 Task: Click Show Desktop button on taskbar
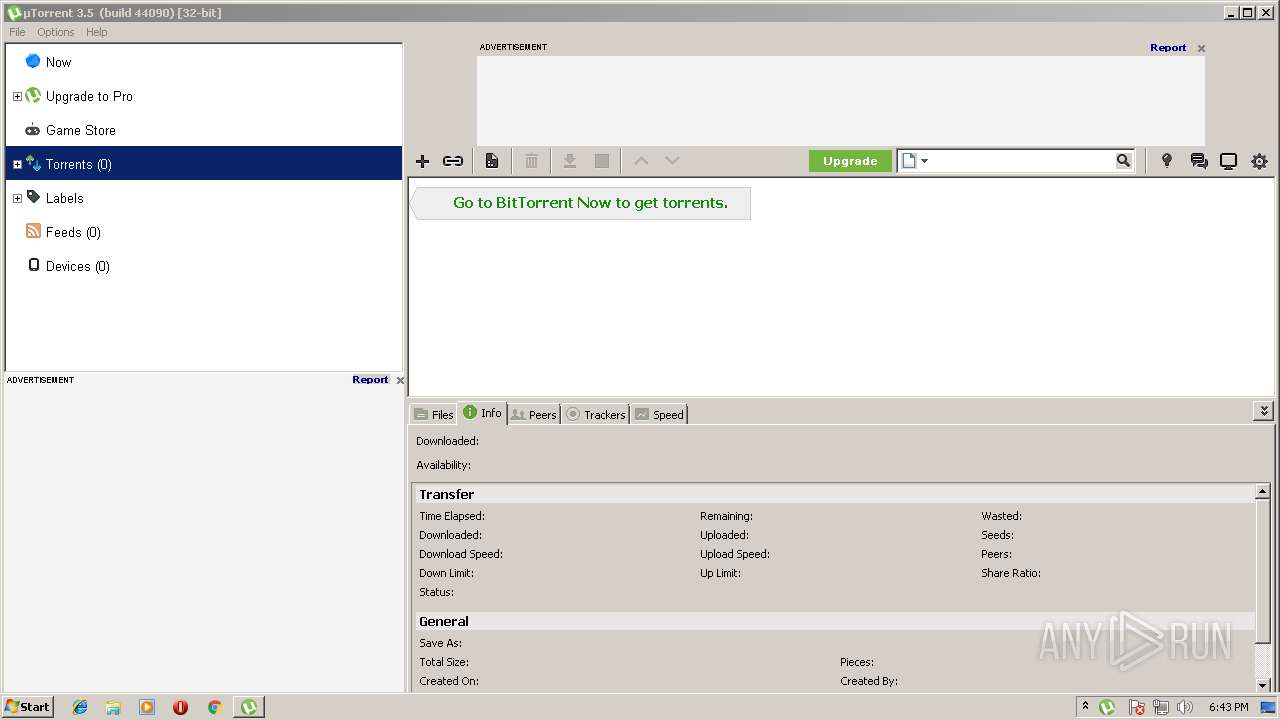pos(1270,707)
